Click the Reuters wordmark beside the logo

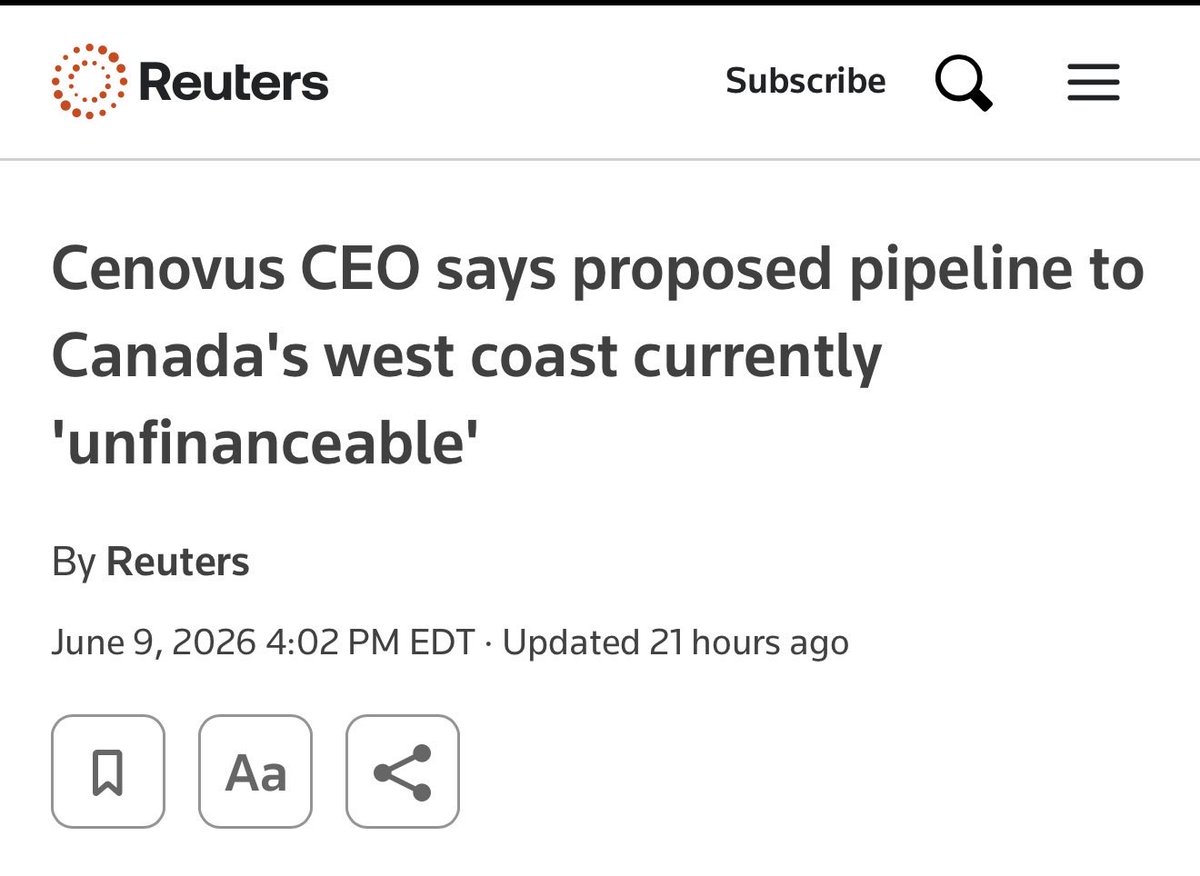(x=234, y=82)
